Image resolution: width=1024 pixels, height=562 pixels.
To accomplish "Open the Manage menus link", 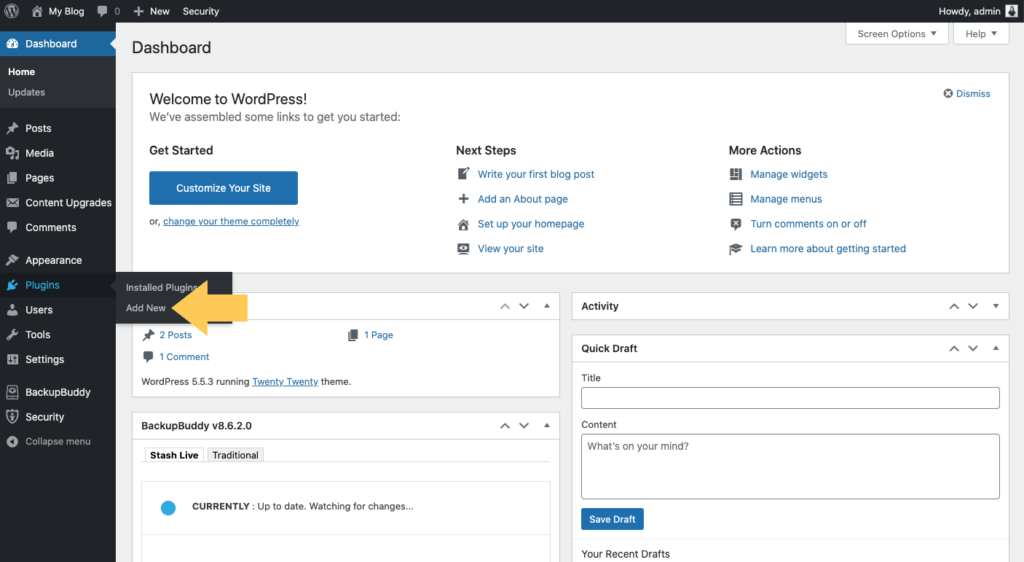I will tap(786, 199).
